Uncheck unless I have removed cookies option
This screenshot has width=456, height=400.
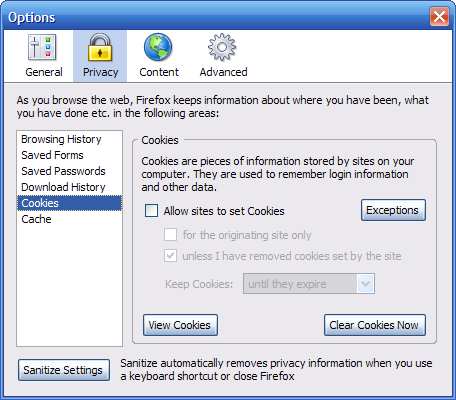[x=170, y=256]
